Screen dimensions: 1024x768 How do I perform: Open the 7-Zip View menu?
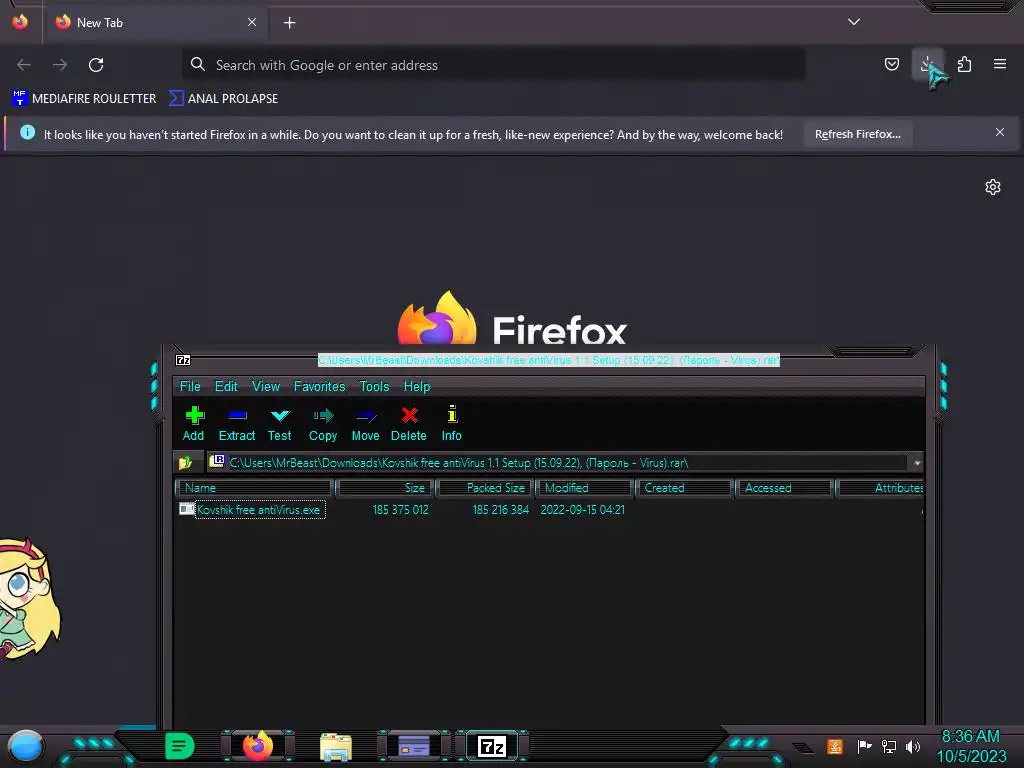tap(266, 387)
